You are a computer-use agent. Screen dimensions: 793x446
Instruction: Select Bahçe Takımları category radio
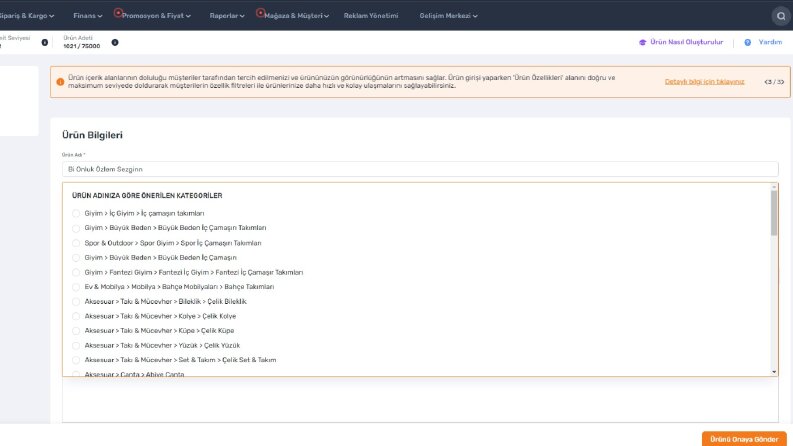[x=76, y=287]
